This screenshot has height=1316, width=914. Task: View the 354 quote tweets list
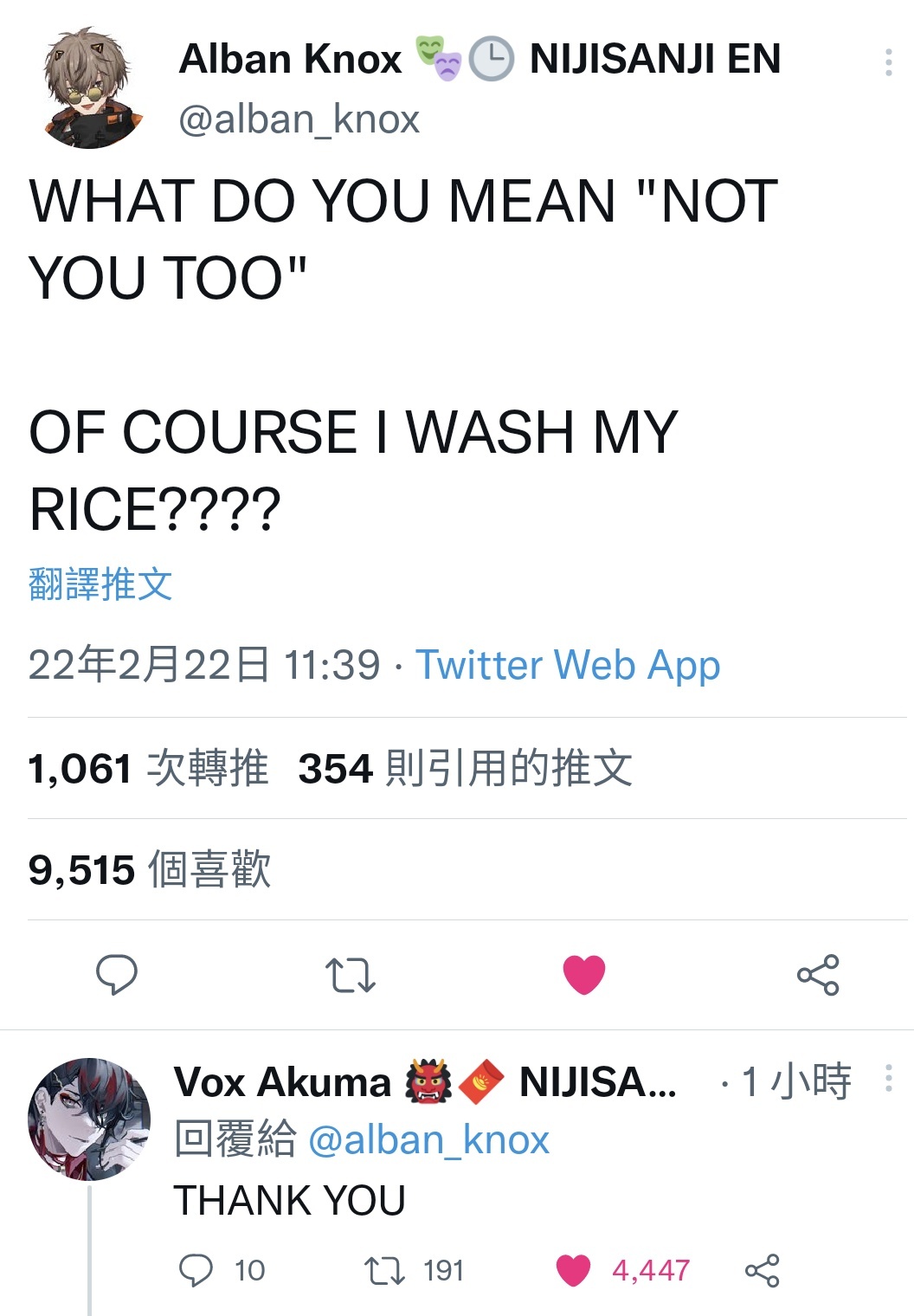coord(466,768)
